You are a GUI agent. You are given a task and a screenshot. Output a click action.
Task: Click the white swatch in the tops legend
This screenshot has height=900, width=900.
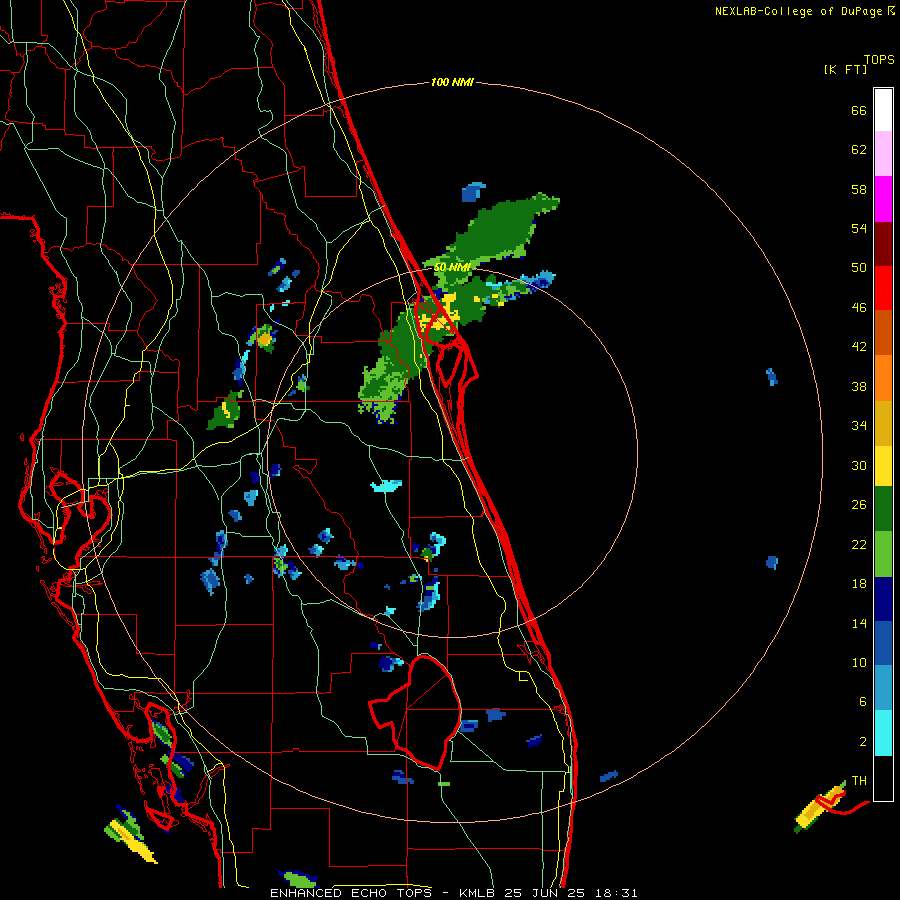point(883,110)
